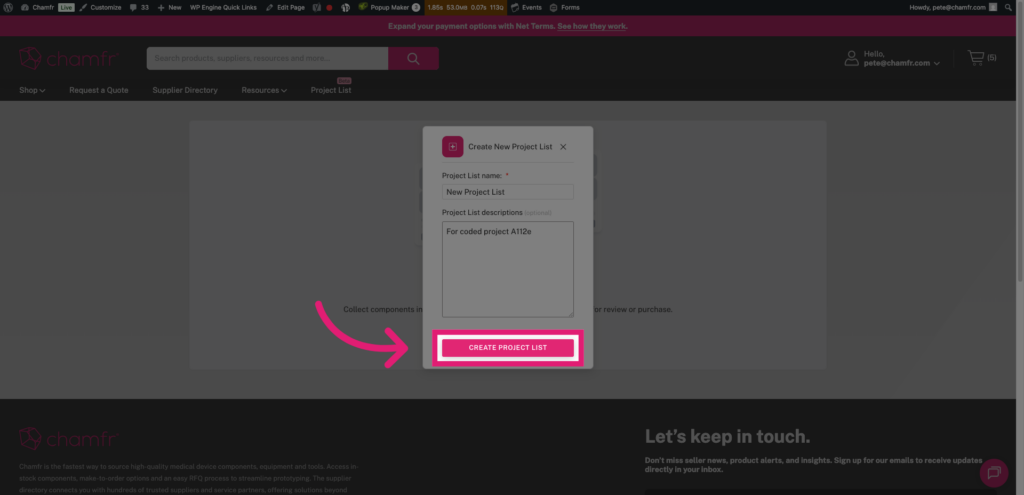Click Edit Page in the admin bar
1024x495 pixels.
point(285,7)
